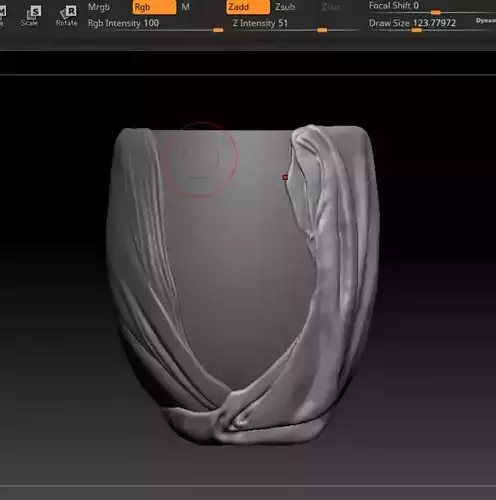This screenshot has height=500, width=496.
Task: Click the Dynamic brush size button
Action: pos(486,21)
